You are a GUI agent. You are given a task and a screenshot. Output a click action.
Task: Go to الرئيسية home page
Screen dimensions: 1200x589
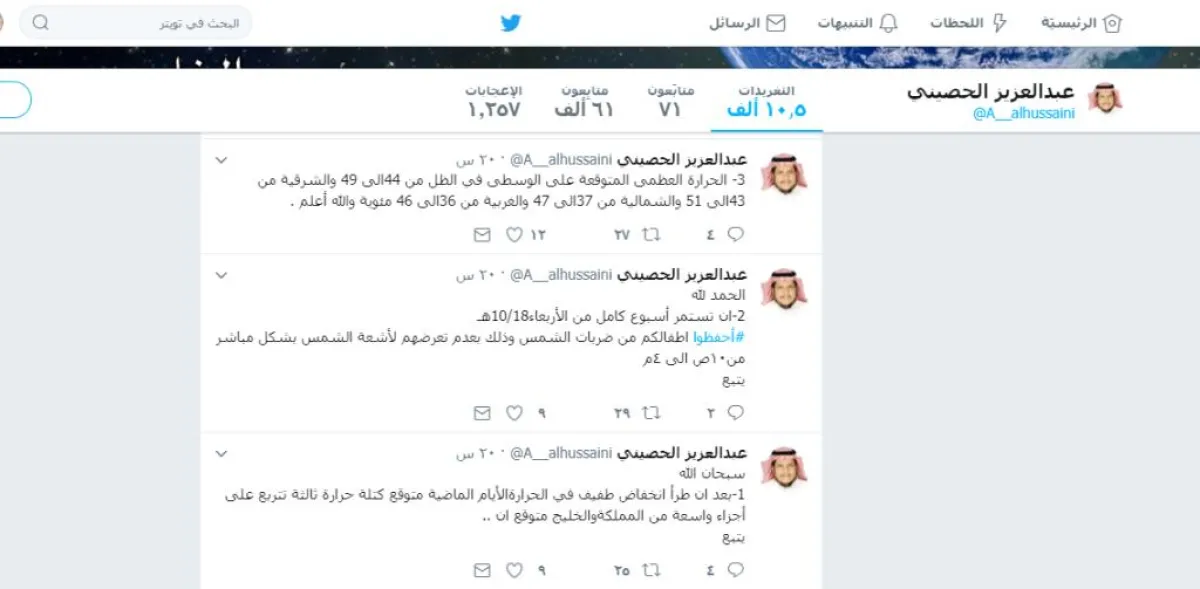click(1082, 23)
